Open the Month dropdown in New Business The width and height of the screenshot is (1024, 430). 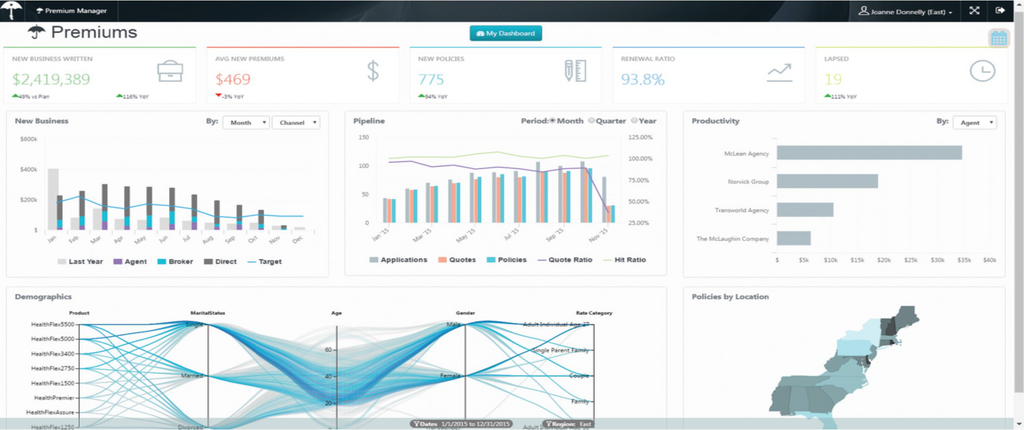click(x=246, y=122)
